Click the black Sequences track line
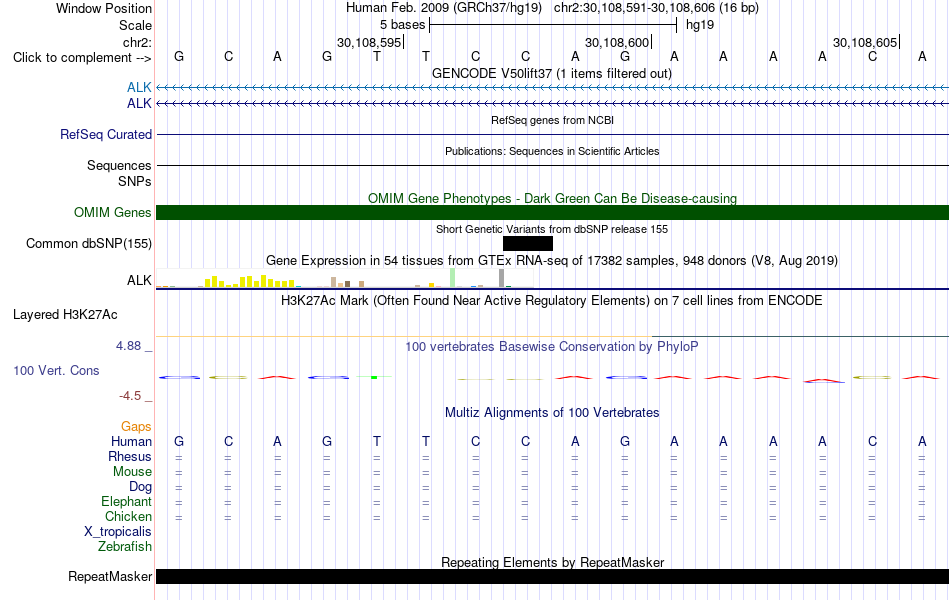950x600 pixels. click(552, 165)
